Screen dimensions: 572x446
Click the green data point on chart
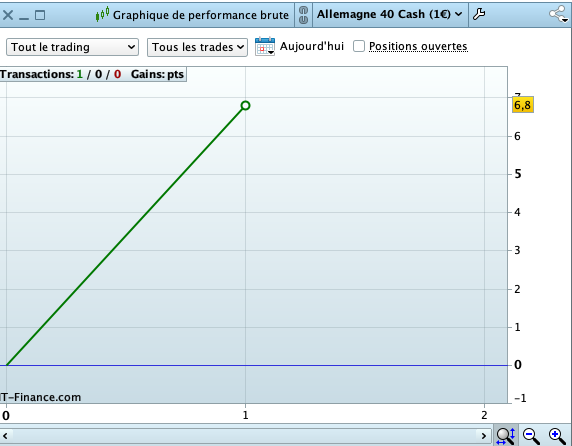[246, 105]
